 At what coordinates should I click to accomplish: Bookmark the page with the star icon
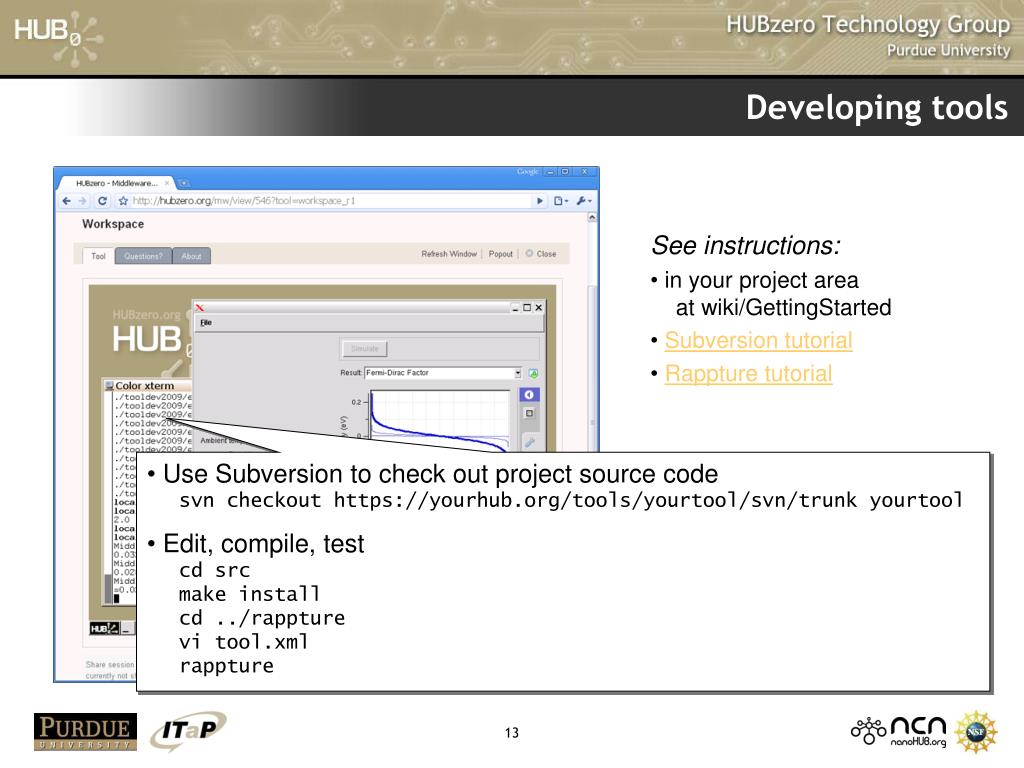pyautogui.click(x=123, y=201)
